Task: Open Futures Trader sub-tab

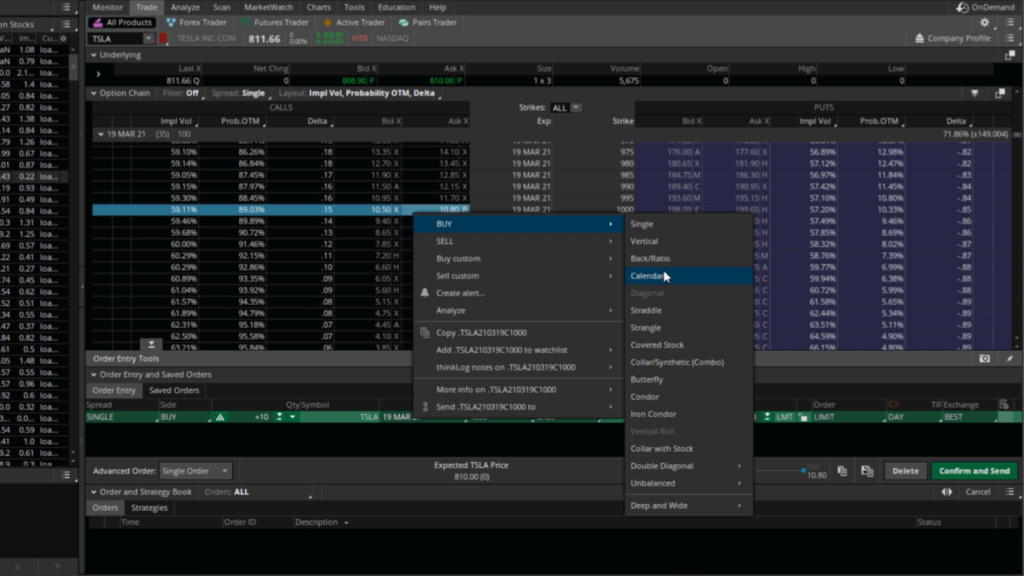Action: [274, 22]
